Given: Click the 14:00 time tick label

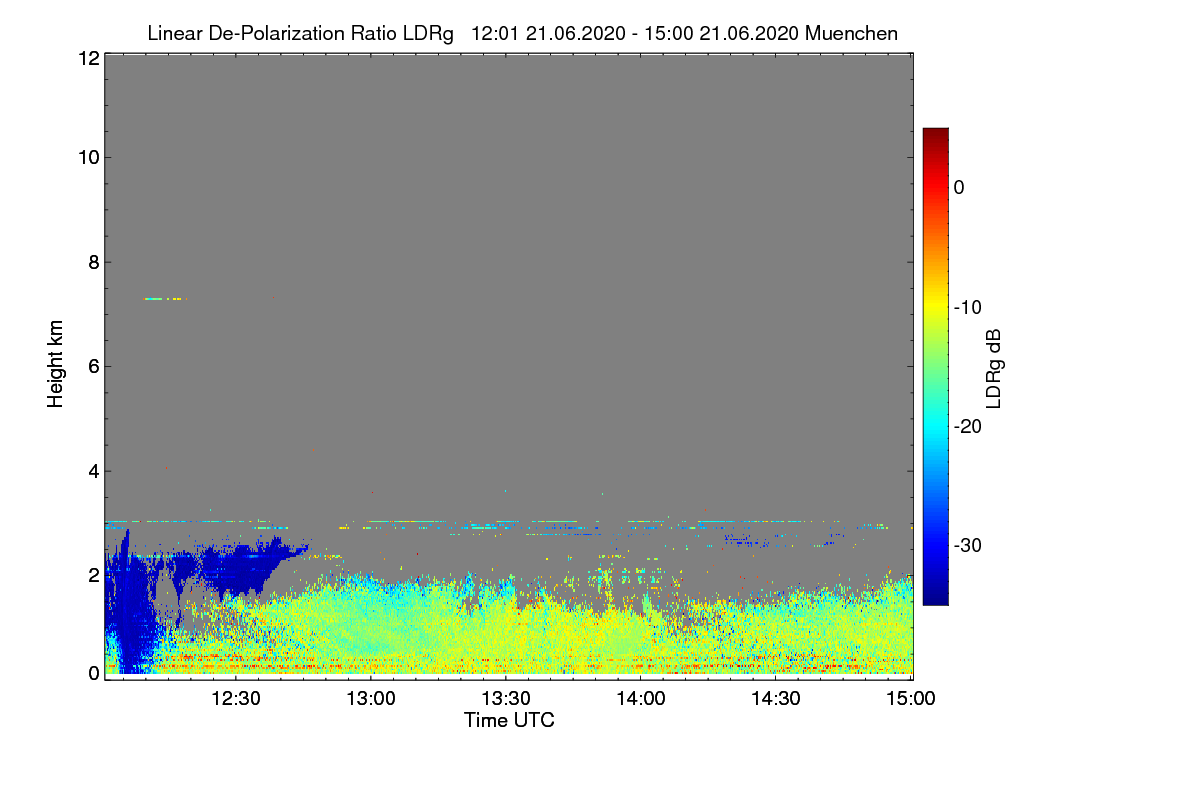Looking at the screenshot, I should click(x=641, y=698).
